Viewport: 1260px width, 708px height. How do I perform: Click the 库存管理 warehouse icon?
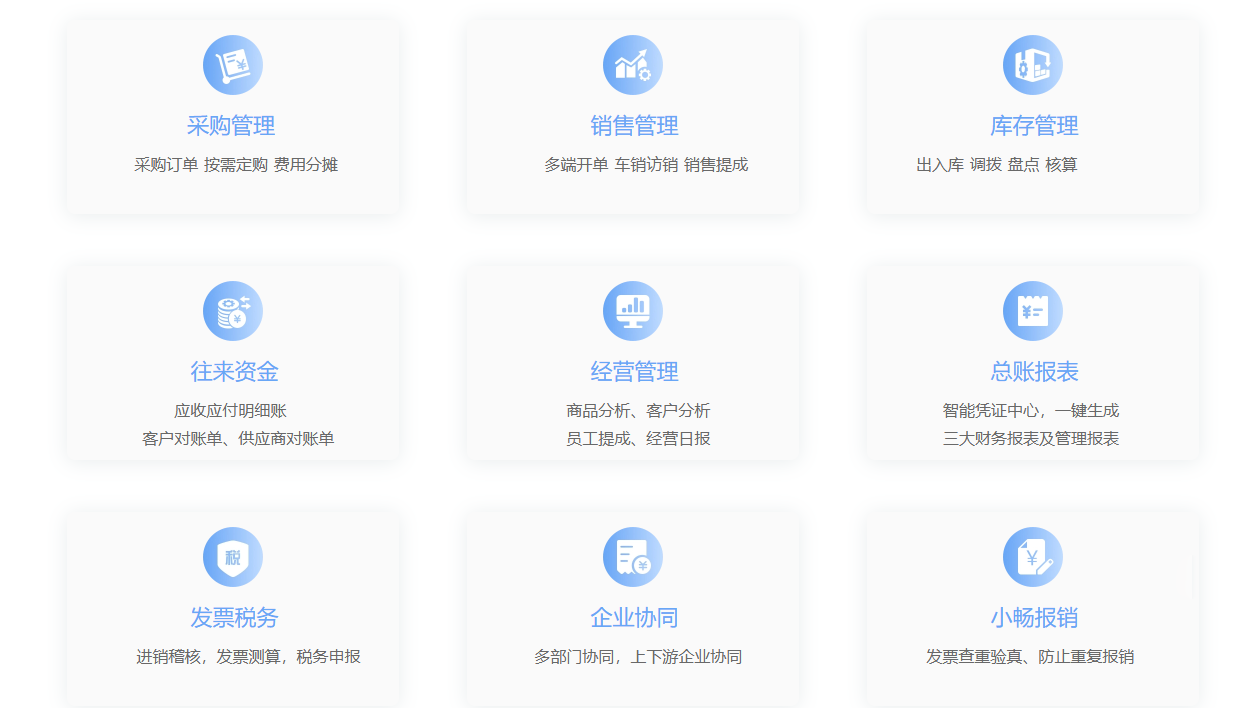[1033, 65]
